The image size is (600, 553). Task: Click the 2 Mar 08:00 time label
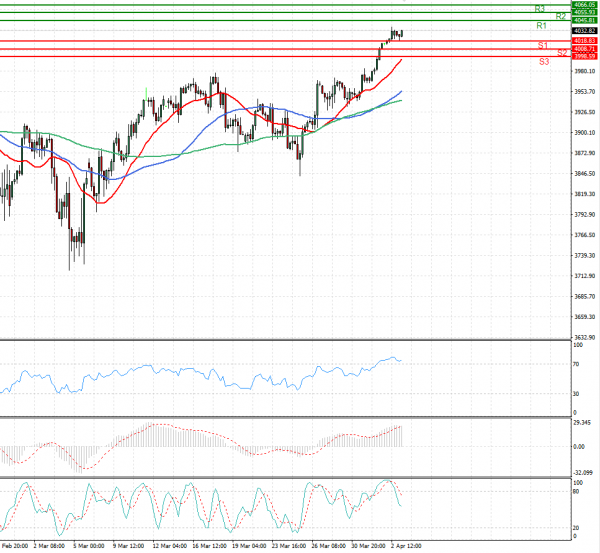(49, 546)
